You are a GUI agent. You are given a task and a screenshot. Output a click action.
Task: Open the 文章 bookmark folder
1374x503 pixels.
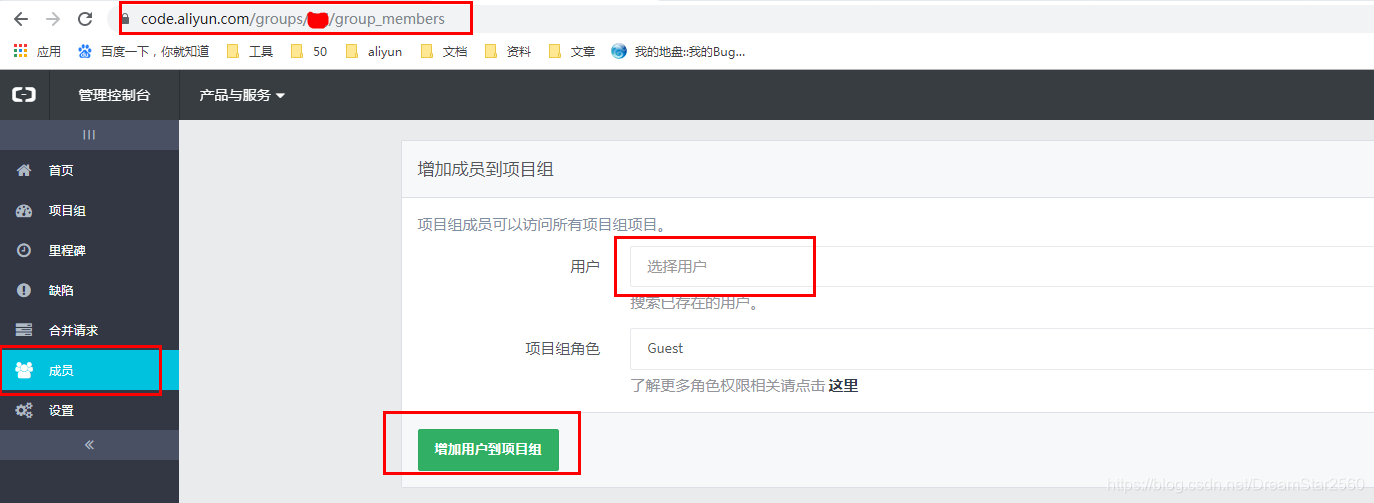click(x=572, y=51)
